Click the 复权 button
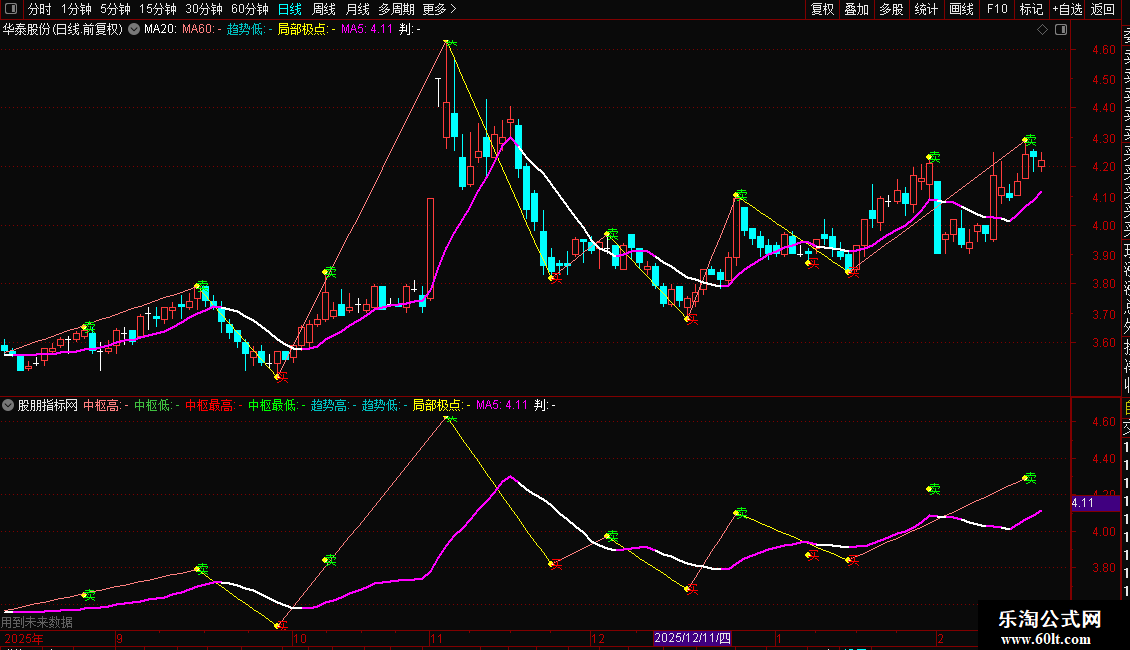The height and width of the screenshot is (650, 1130). click(x=822, y=9)
